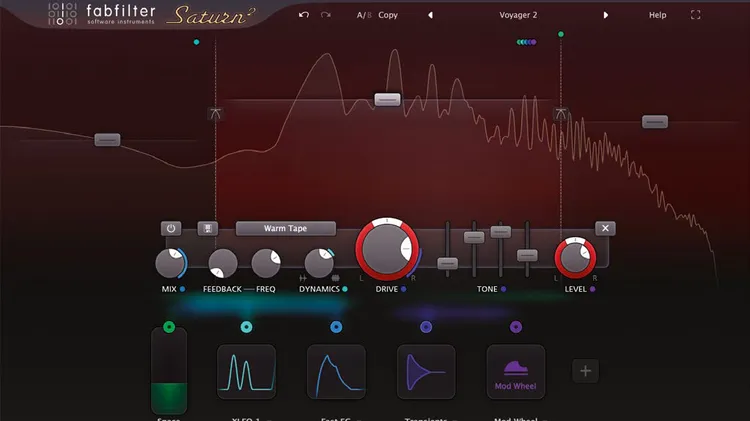The height and width of the screenshot is (421, 750).
Task: Click the green Space slider source dot
Action: point(169,327)
